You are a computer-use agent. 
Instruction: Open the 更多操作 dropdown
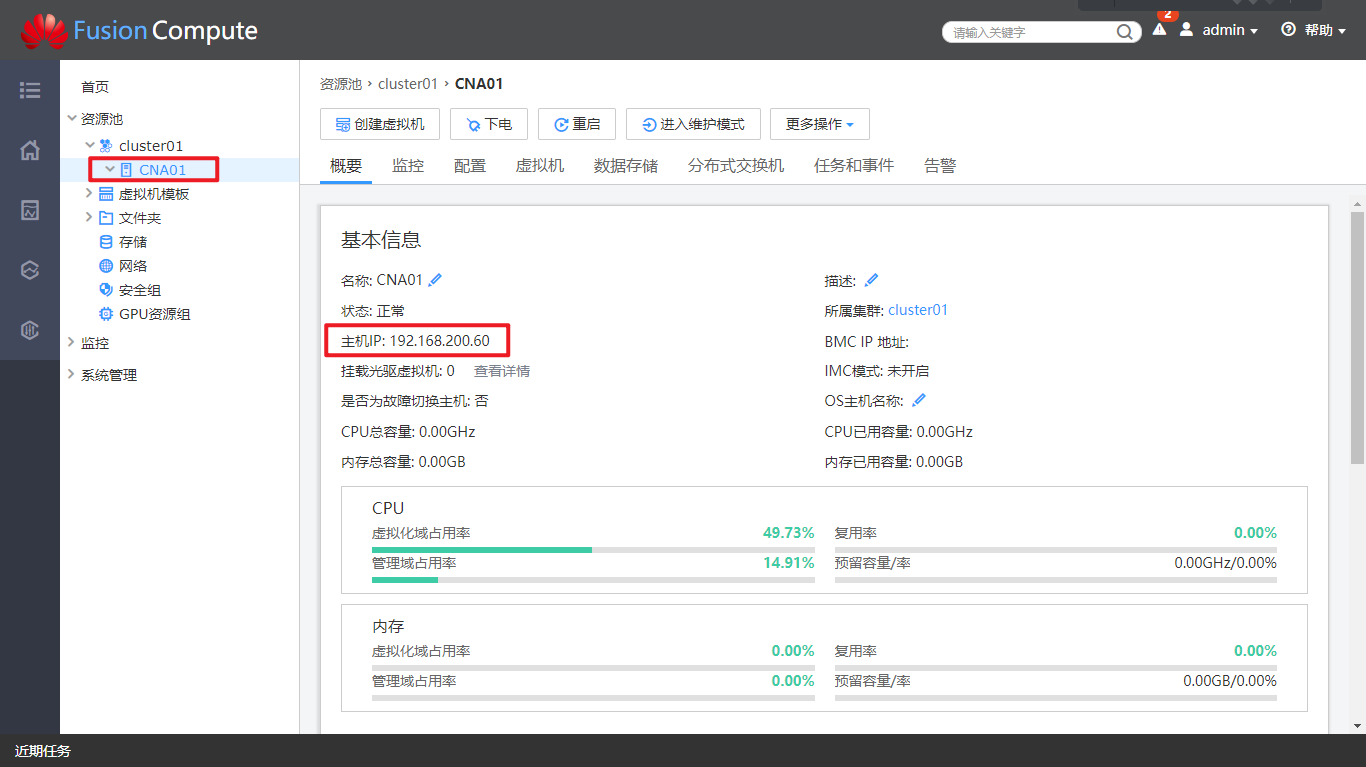click(x=820, y=124)
